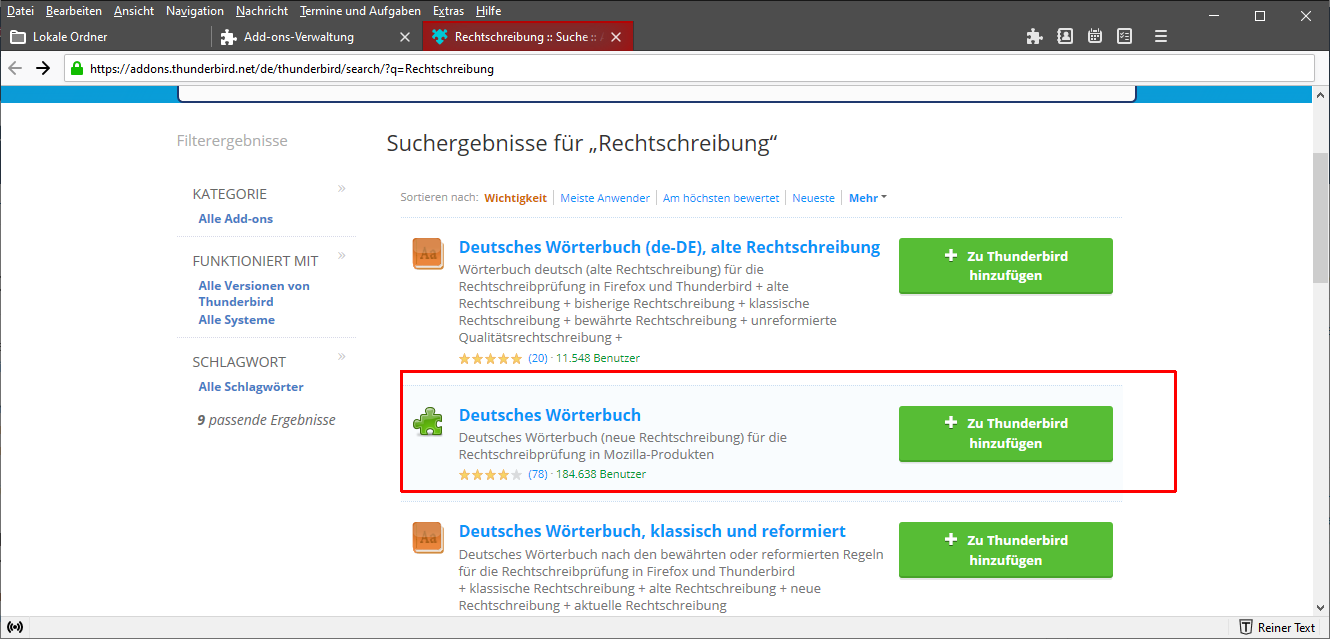Click the page vertical scrollbar thumb
1330x639 pixels.
tap(1320, 219)
